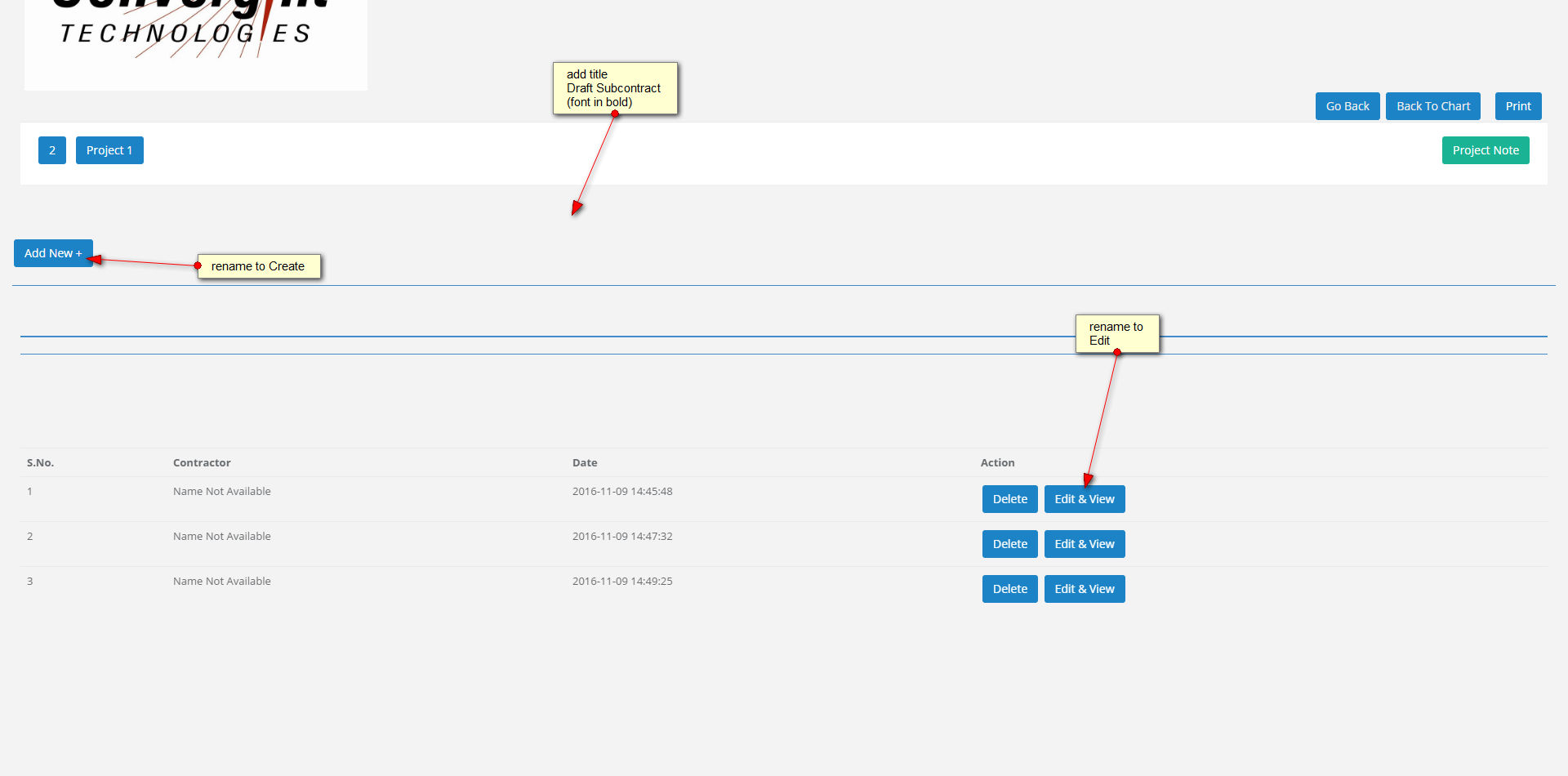Viewport: 1568px width, 776px height.
Task: Click the Action column header
Action: (998, 463)
